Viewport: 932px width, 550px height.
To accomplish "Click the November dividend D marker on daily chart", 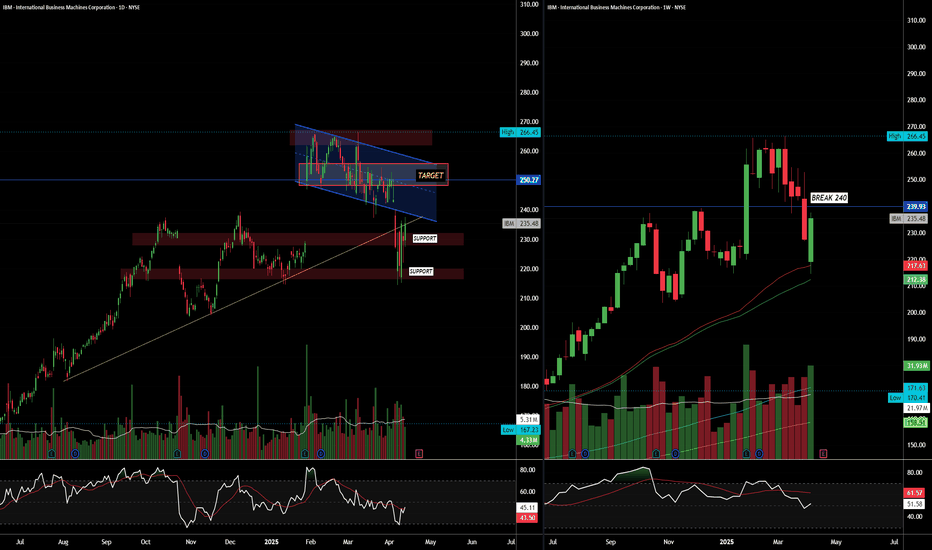I will tap(205, 454).
